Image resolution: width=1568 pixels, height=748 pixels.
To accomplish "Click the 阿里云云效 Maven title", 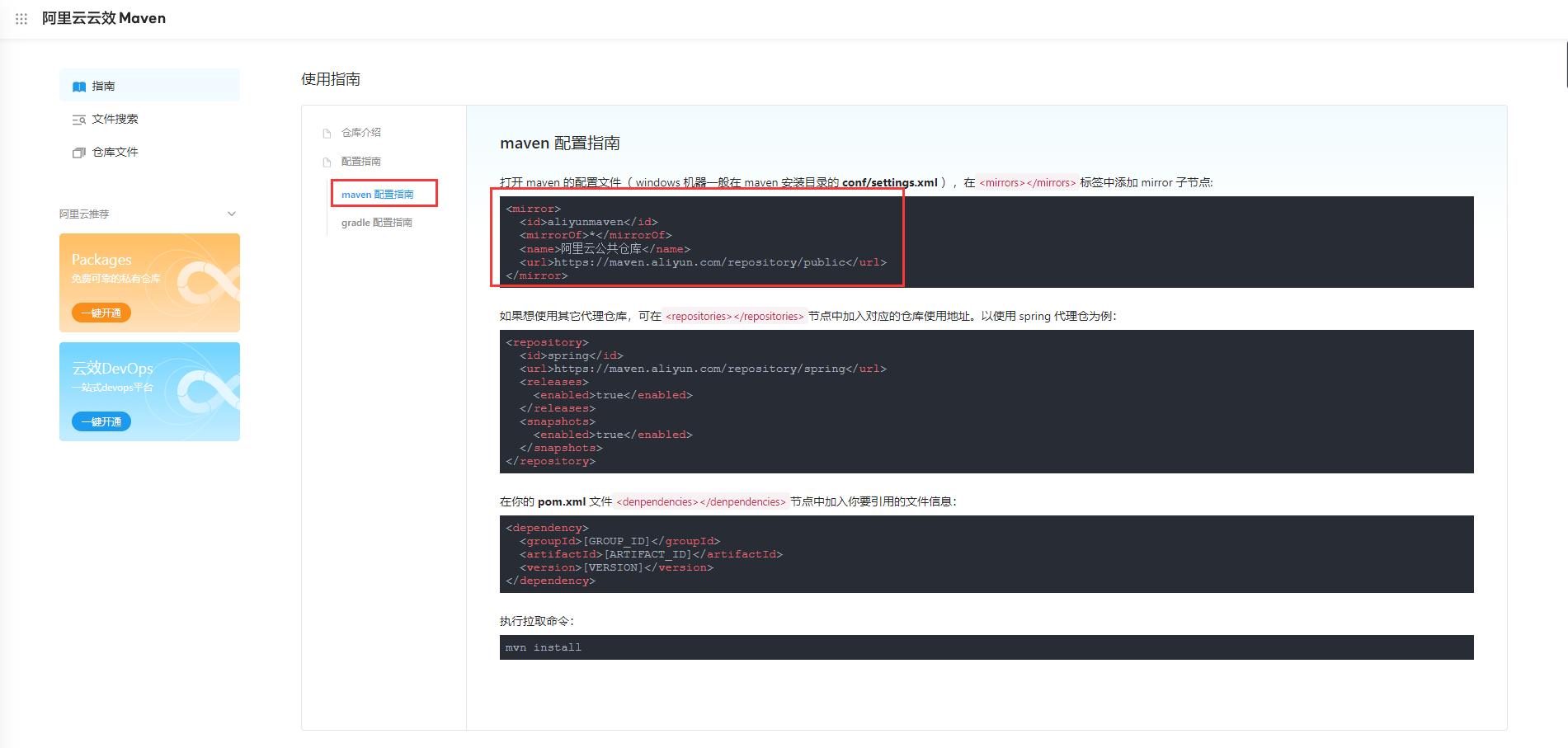I will (104, 18).
